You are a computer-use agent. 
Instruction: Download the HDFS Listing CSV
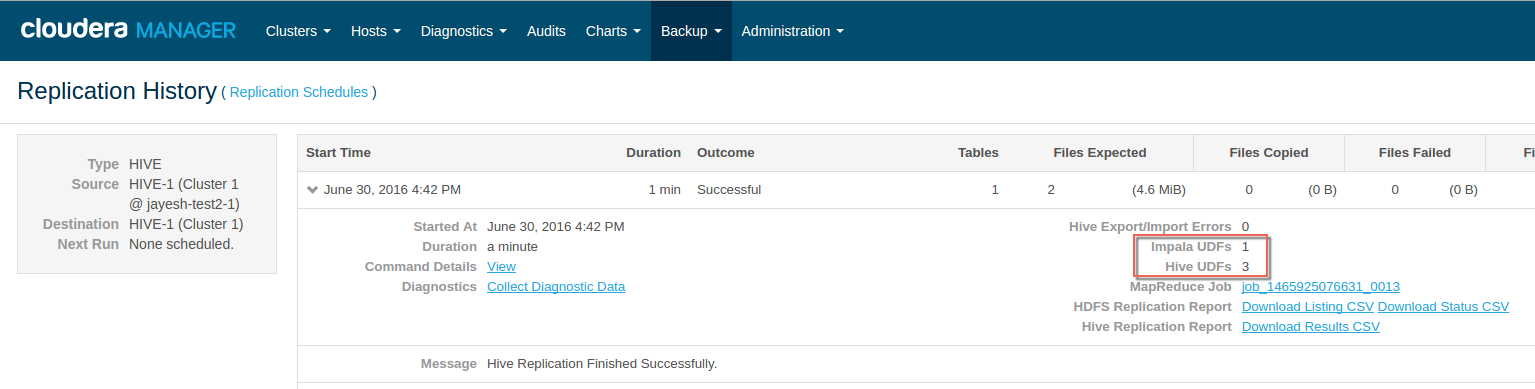tap(1308, 307)
